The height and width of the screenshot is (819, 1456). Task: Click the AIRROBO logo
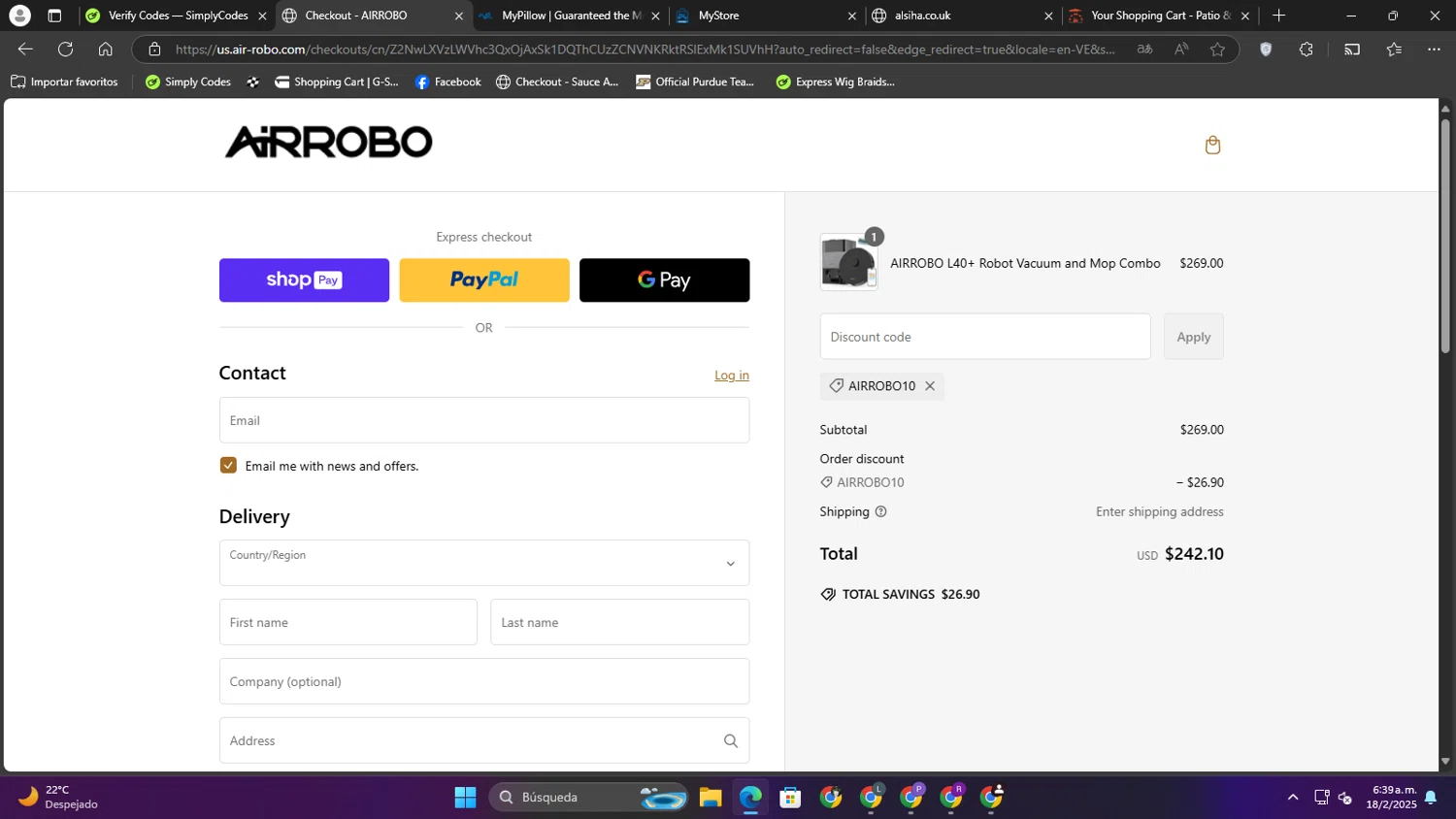[329, 142]
